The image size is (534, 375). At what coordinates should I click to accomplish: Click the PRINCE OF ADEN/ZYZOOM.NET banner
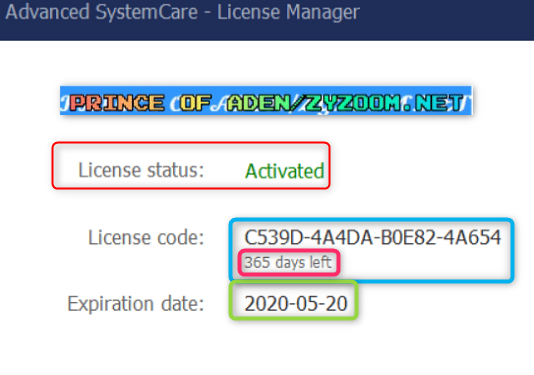pyautogui.click(x=266, y=100)
